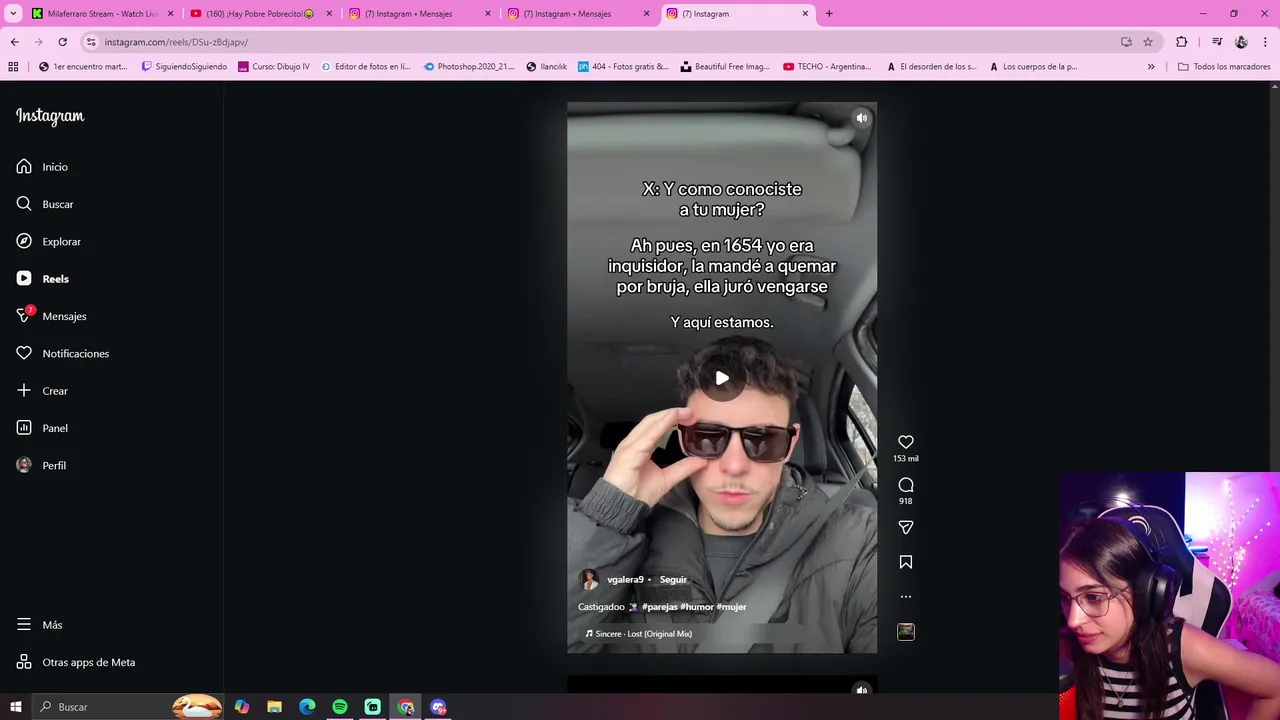Open the #humor hashtag
Screen dimensions: 1280x720
coord(697,607)
